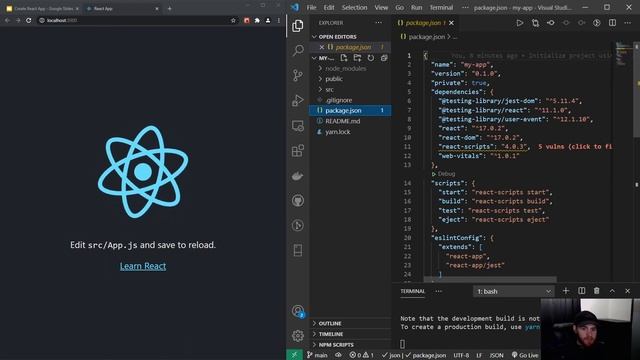Viewport: 640px width, 360px height.
Task: Switch to the React App browser tab
Action: click(122, 8)
